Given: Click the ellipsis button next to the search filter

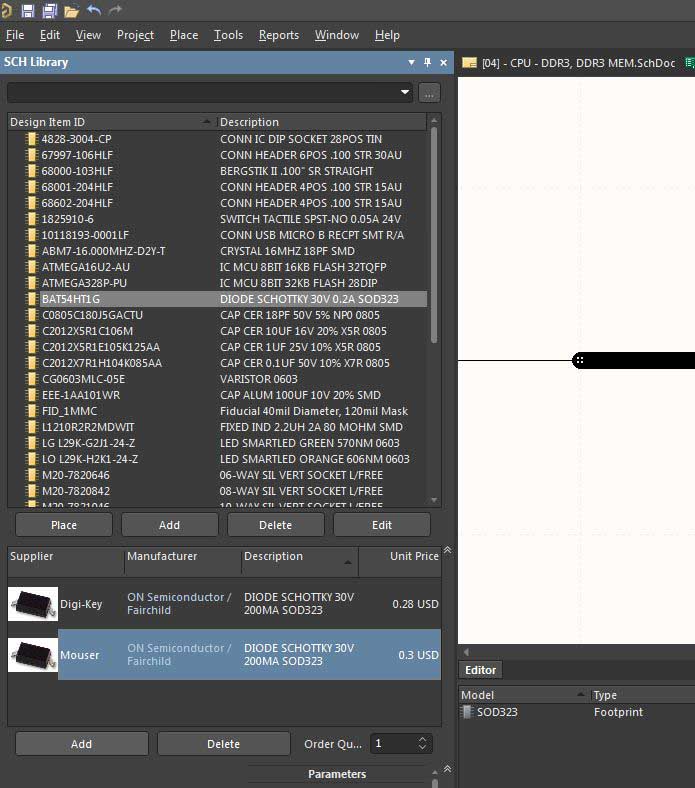Looking at the screenshot, I should coord(429,93).
